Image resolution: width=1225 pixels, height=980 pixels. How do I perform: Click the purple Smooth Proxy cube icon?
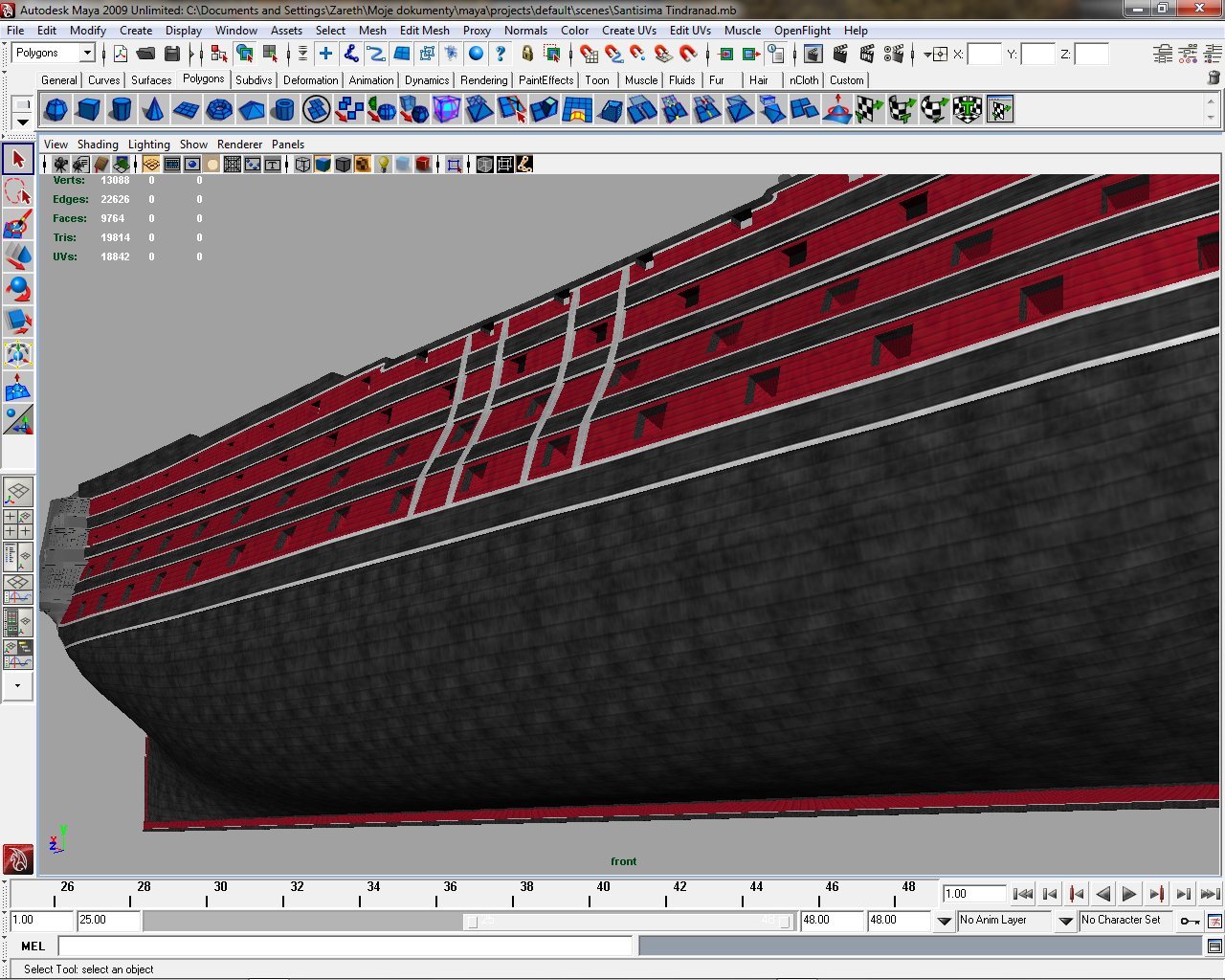click(446, 109)
